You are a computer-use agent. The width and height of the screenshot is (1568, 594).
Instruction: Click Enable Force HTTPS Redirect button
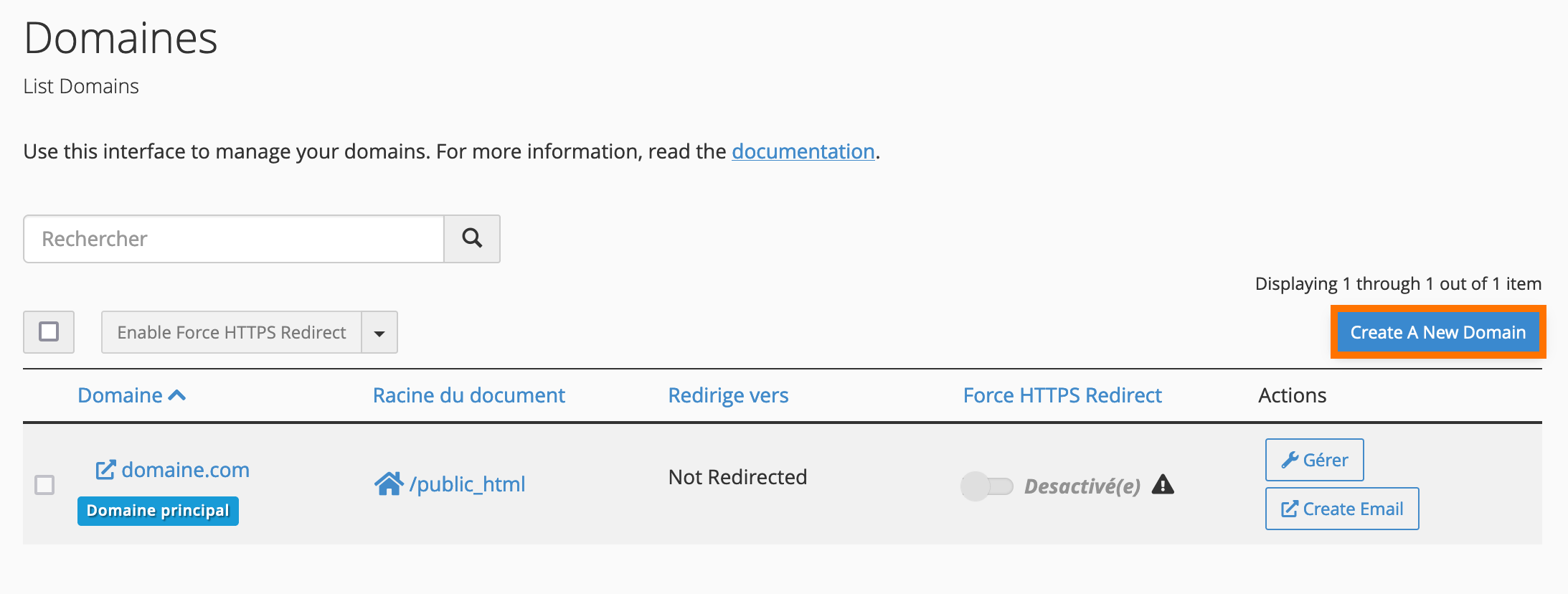pyautogui.click(x=232, y=332)
